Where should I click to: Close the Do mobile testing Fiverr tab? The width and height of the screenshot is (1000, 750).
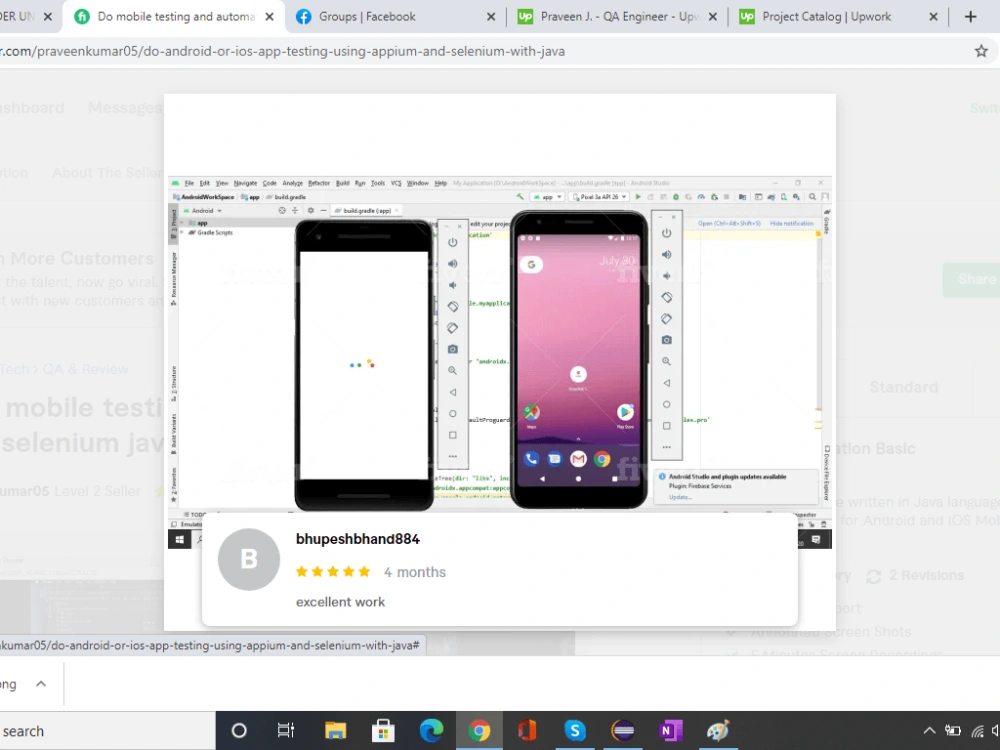[270, 17]
